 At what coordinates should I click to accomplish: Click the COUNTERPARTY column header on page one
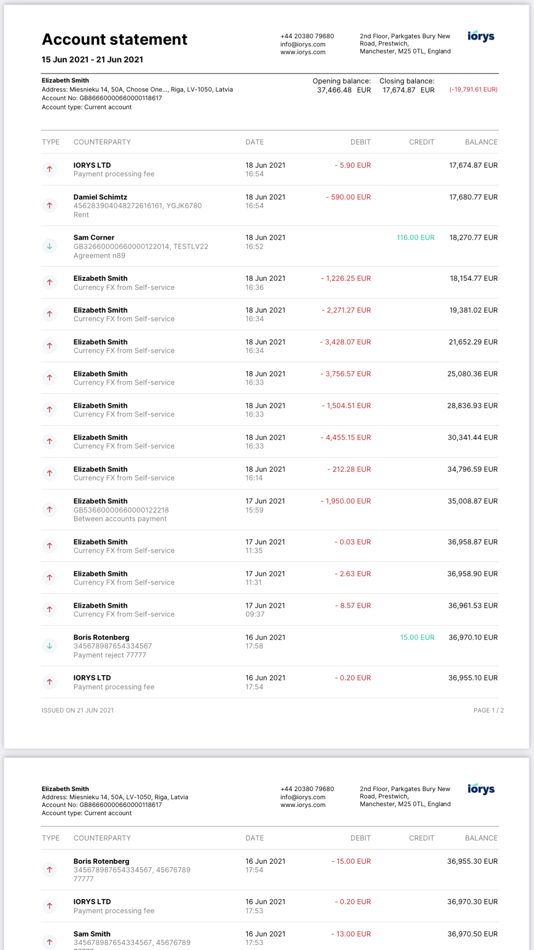pyautogui.click(x=102, y=142)
